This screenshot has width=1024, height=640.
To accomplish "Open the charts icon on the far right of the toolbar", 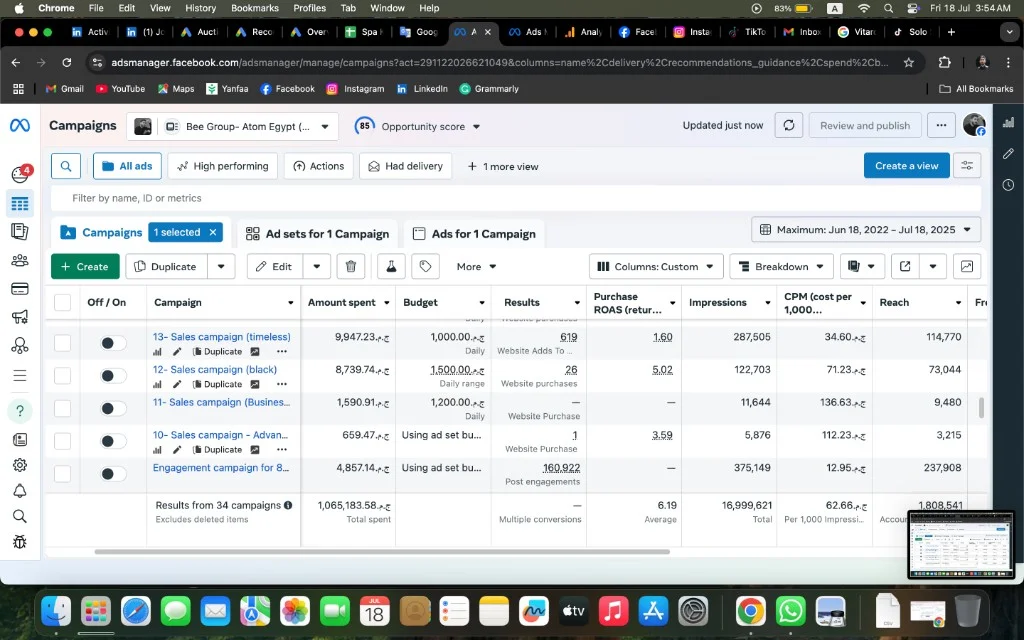I will point(967,266).
